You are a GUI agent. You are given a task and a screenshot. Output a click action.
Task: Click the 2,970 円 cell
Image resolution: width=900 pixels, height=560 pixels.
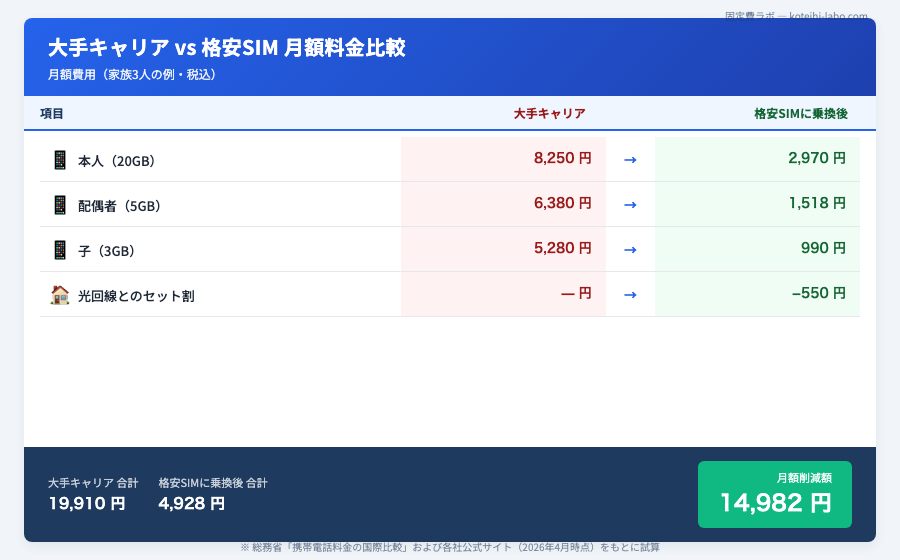[757, 159]
